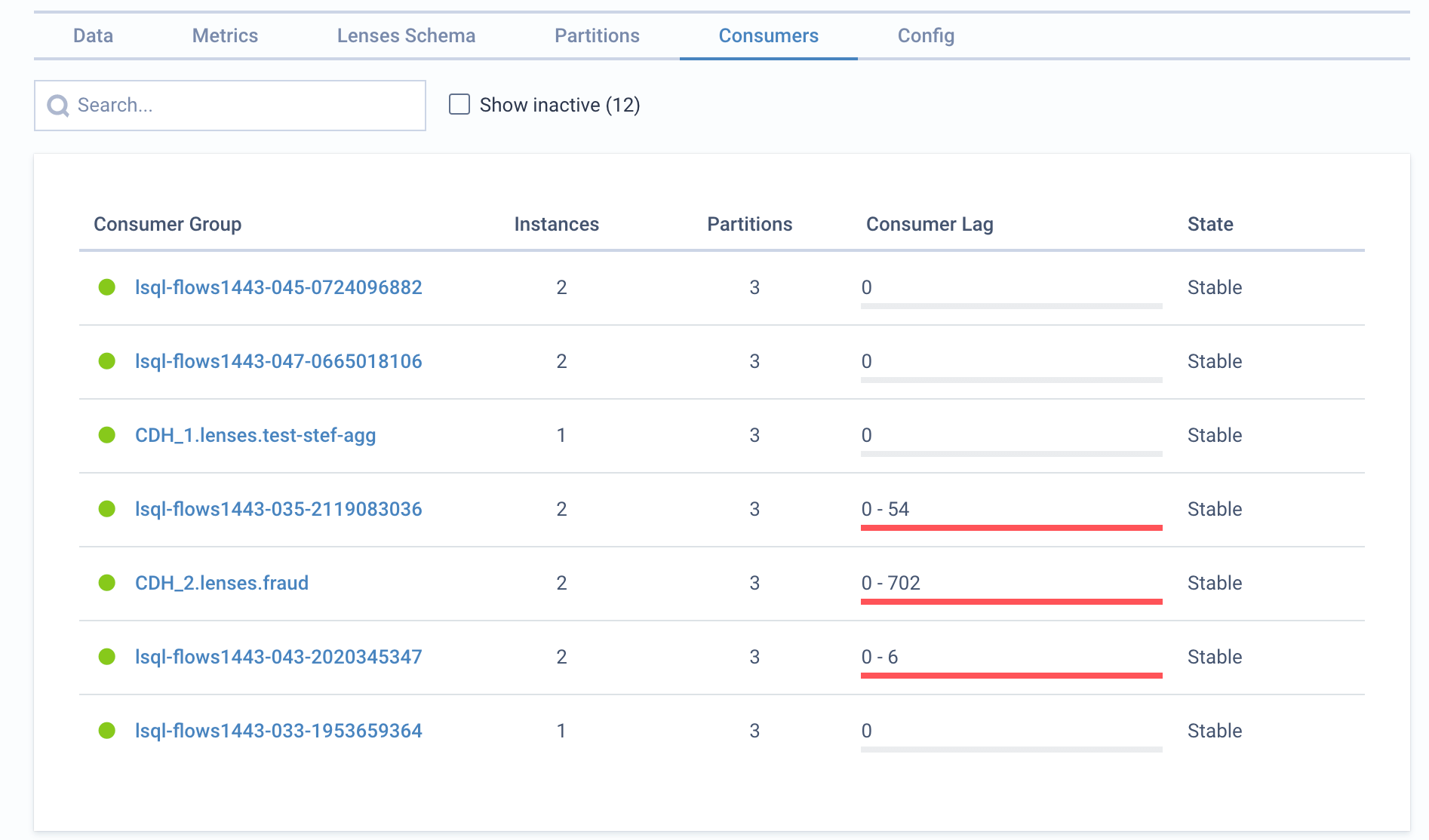Enable the Show inactive checkbox
This screenshot has height=840, width=1429.
point(459,104)
